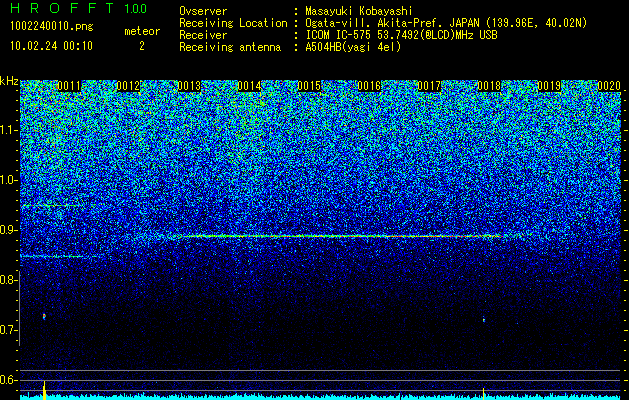Click the time marker 0011
Viewport: 629px width, 400px height.
(69, 86)
